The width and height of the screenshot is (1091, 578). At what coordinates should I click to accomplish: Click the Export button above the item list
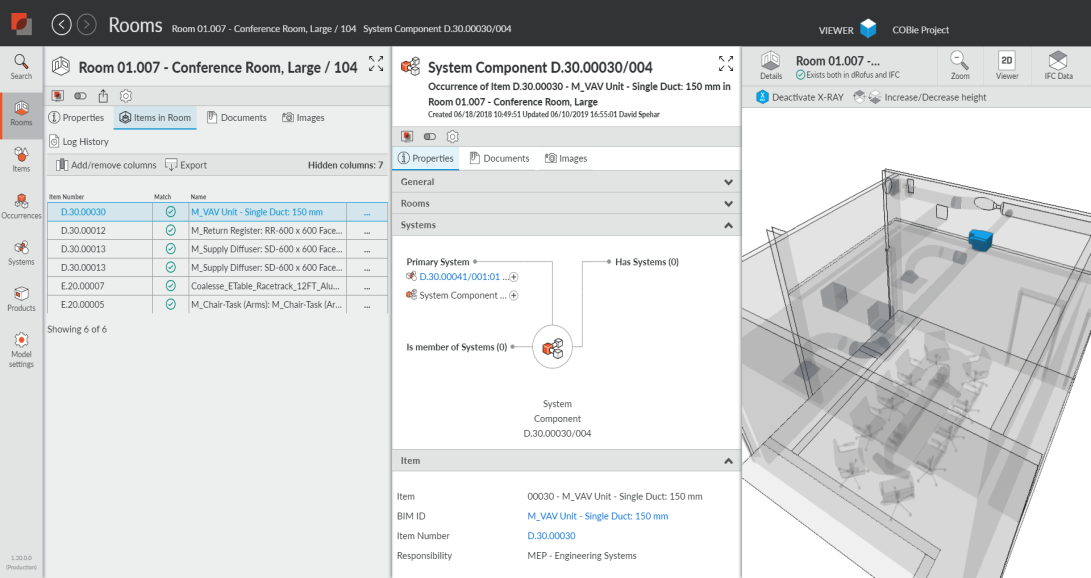coord(187,164)
